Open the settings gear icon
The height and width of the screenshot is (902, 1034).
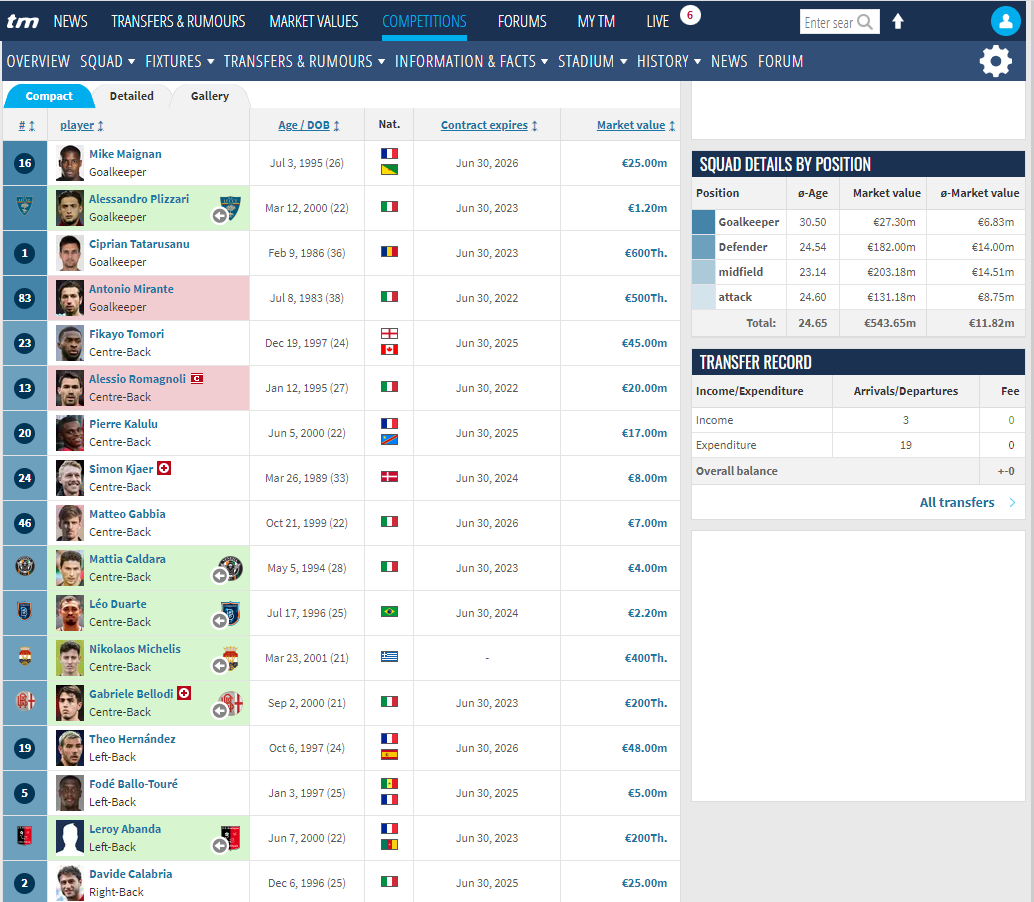tap(995, 61)
